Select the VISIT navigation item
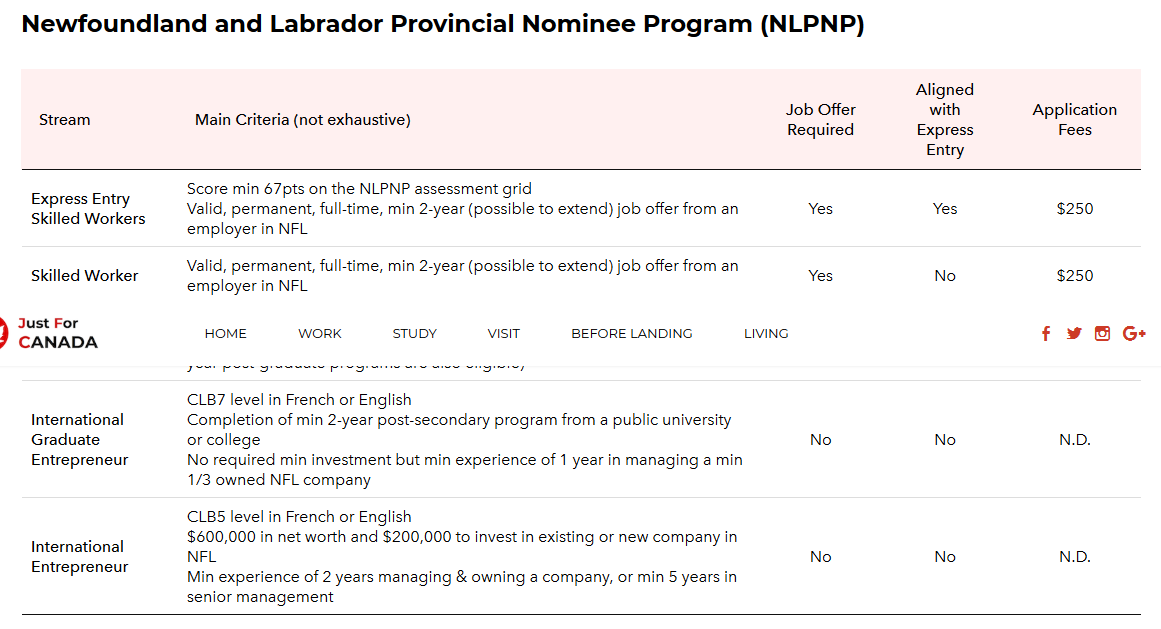The height and width of the screenshot is (629, 1161). click(503, 333)
